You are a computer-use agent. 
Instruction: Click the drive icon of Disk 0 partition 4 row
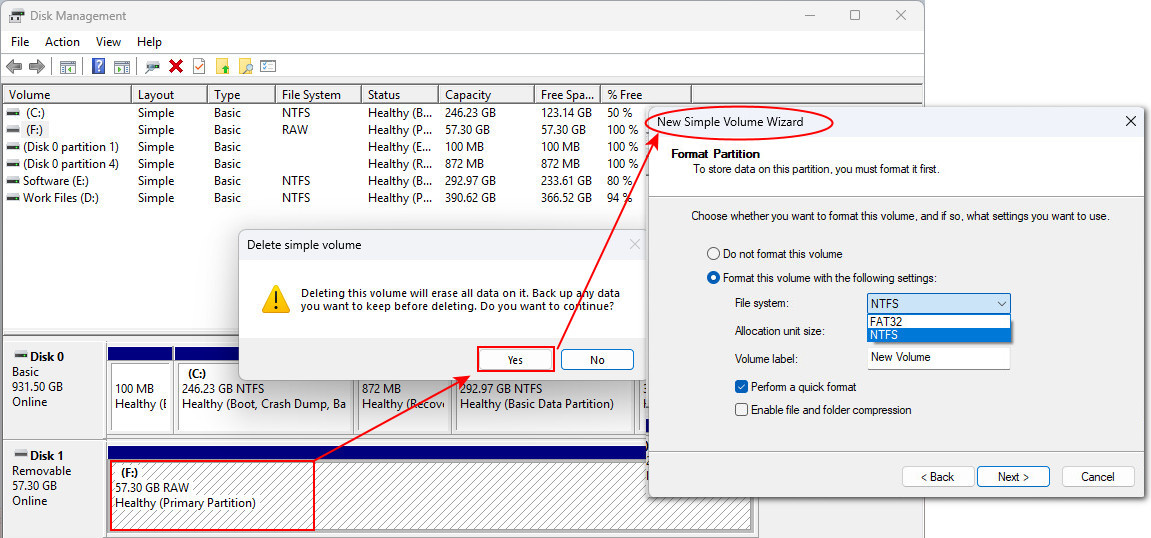pos(14,164)
